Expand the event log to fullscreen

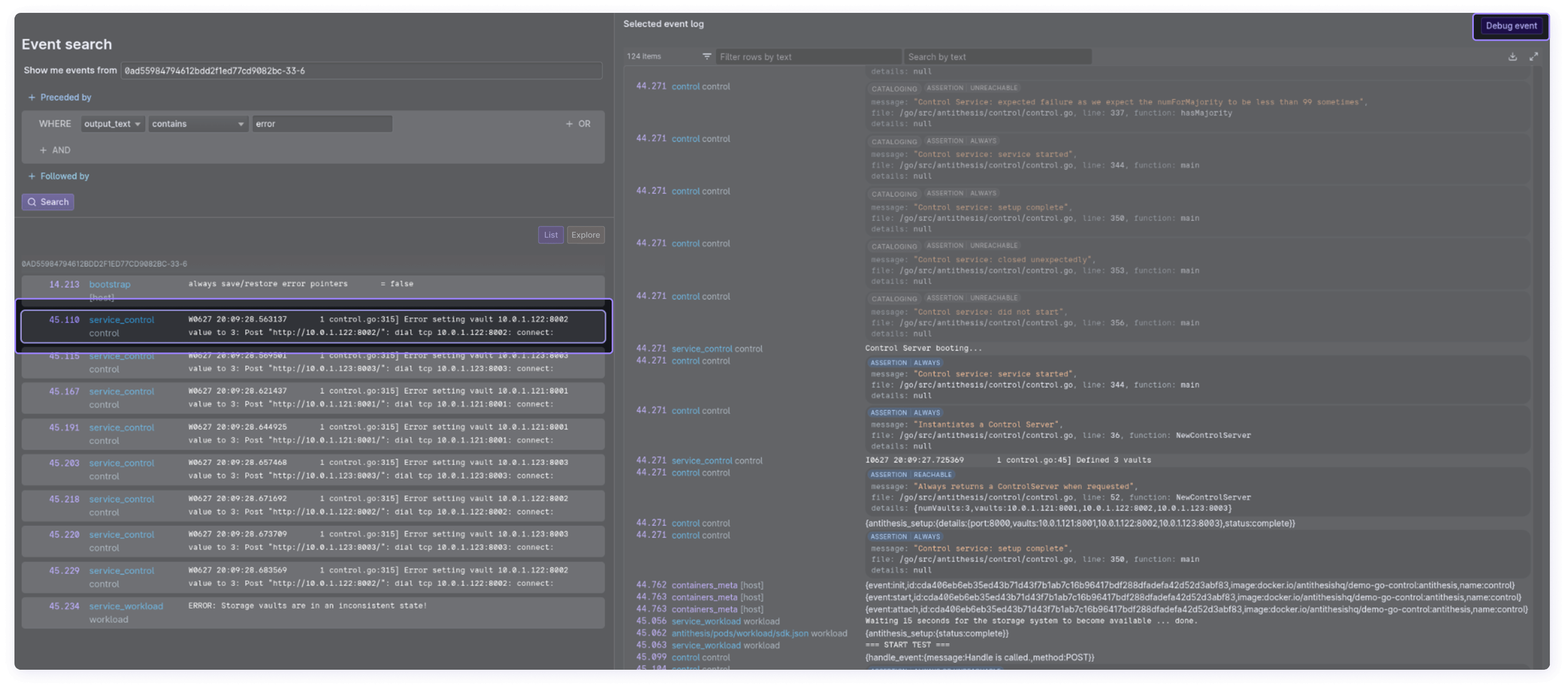pyautogui.click(x=1533, y=57)
